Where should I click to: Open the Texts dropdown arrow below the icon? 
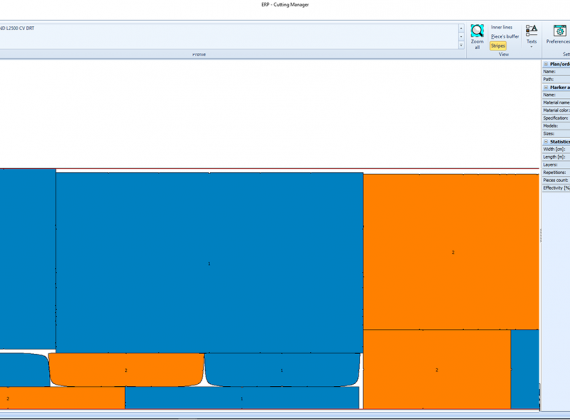pyautogui.click(x=531, y=47)
